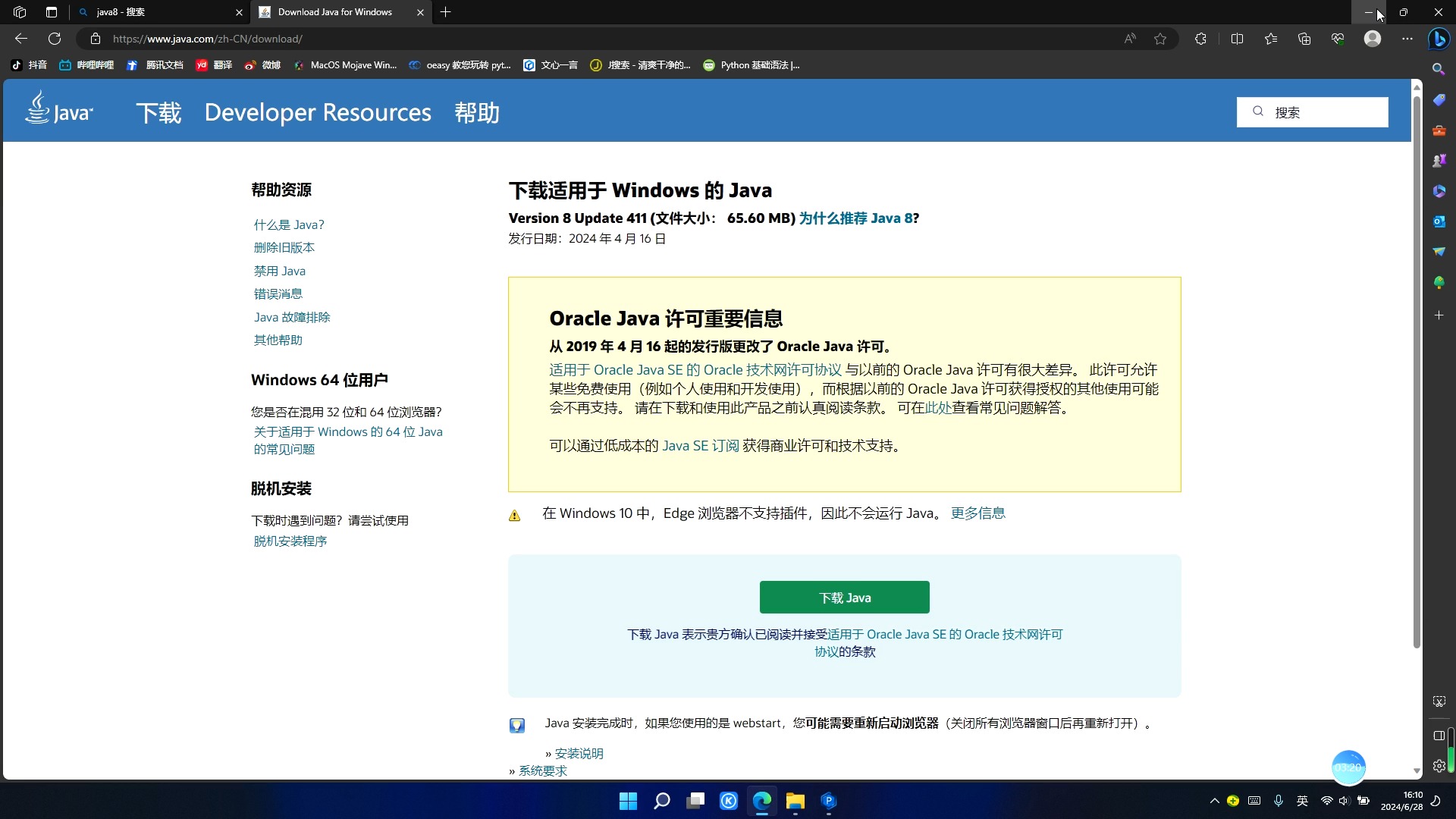Open the 为什么推荐 Java 8 link

coord(855,218)
